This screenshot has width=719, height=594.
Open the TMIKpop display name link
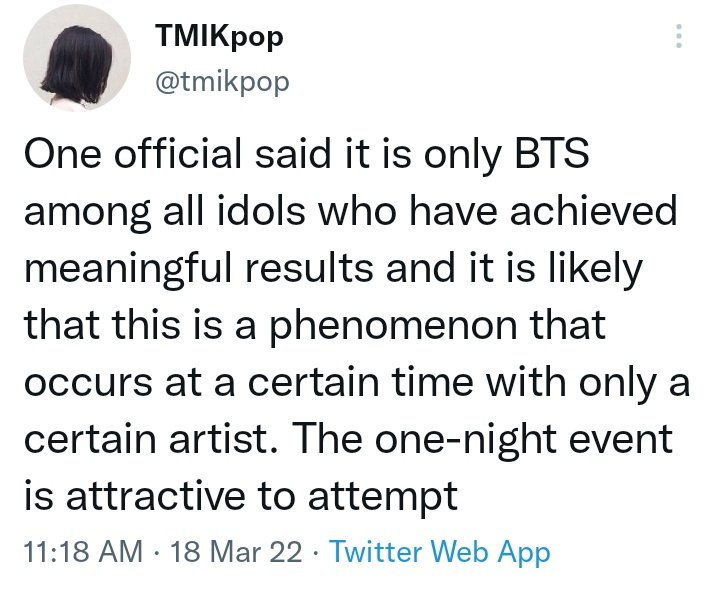[x=219, y=37]
